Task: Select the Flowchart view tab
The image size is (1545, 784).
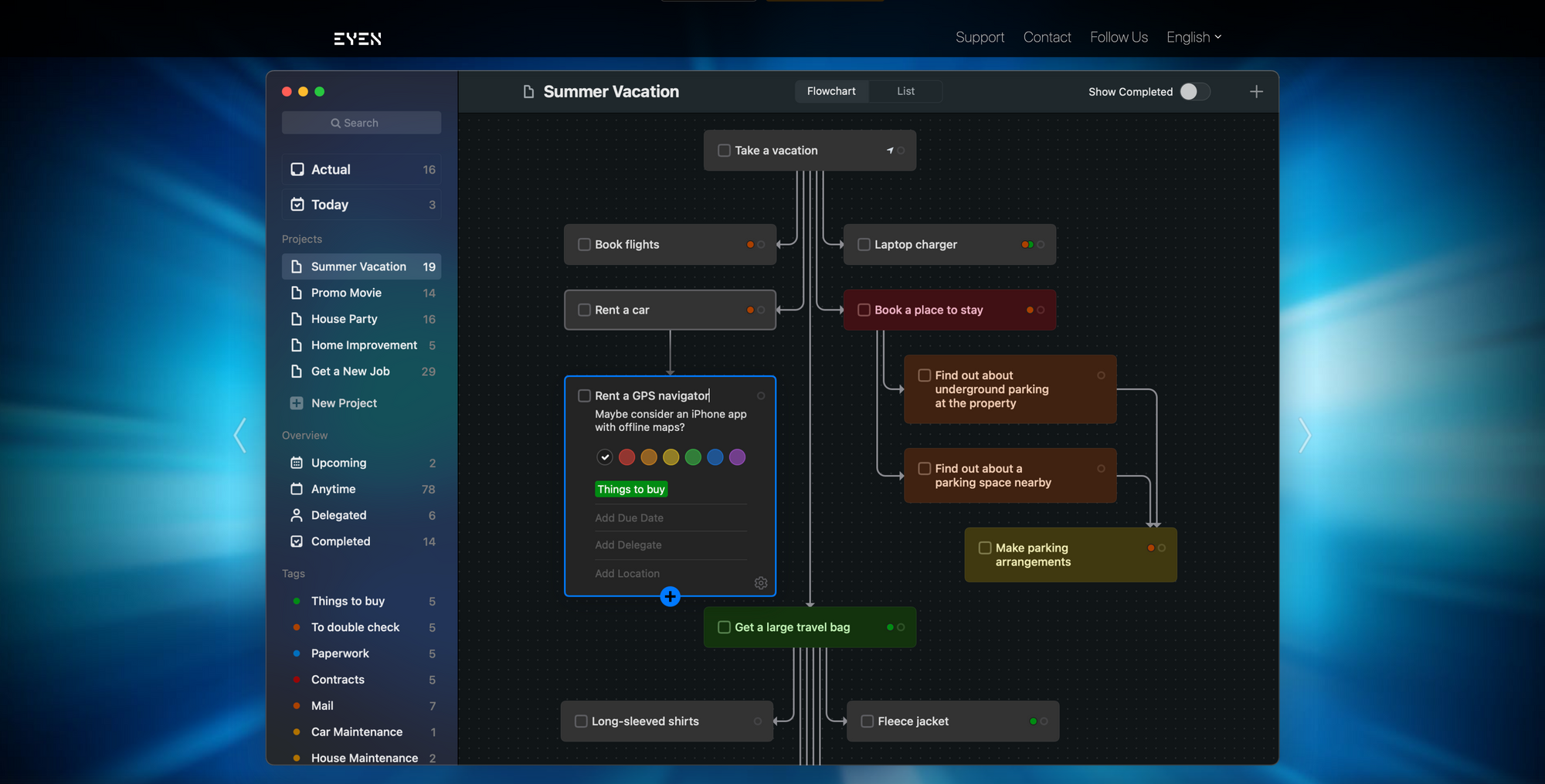Action: 831,91
